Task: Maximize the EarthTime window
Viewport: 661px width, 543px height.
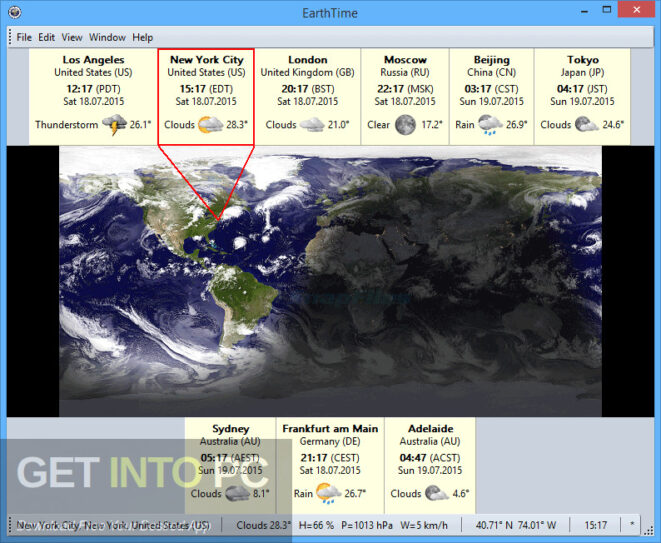Action: 607,10
